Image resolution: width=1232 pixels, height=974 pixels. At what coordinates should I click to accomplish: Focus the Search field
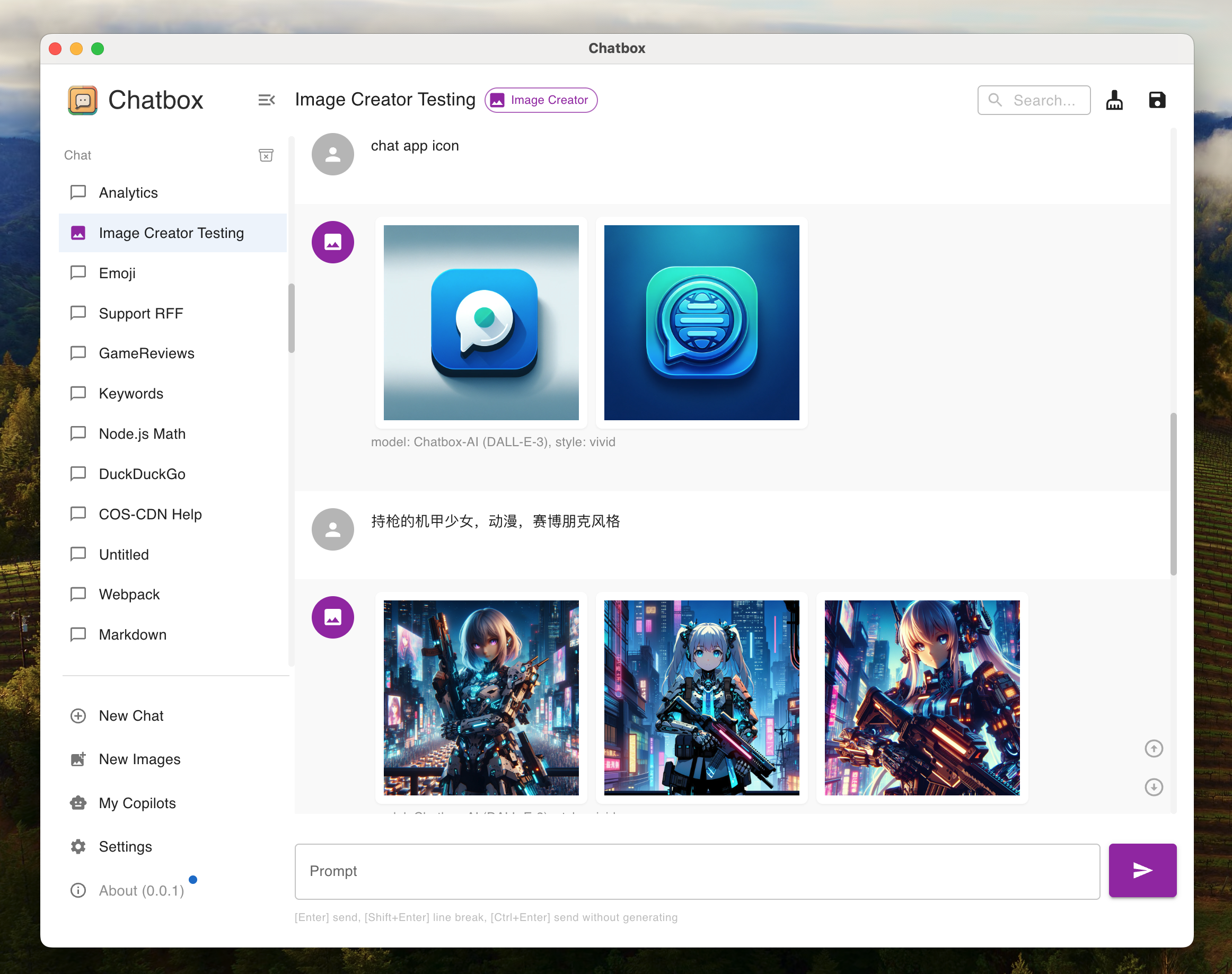(1034, 100)
